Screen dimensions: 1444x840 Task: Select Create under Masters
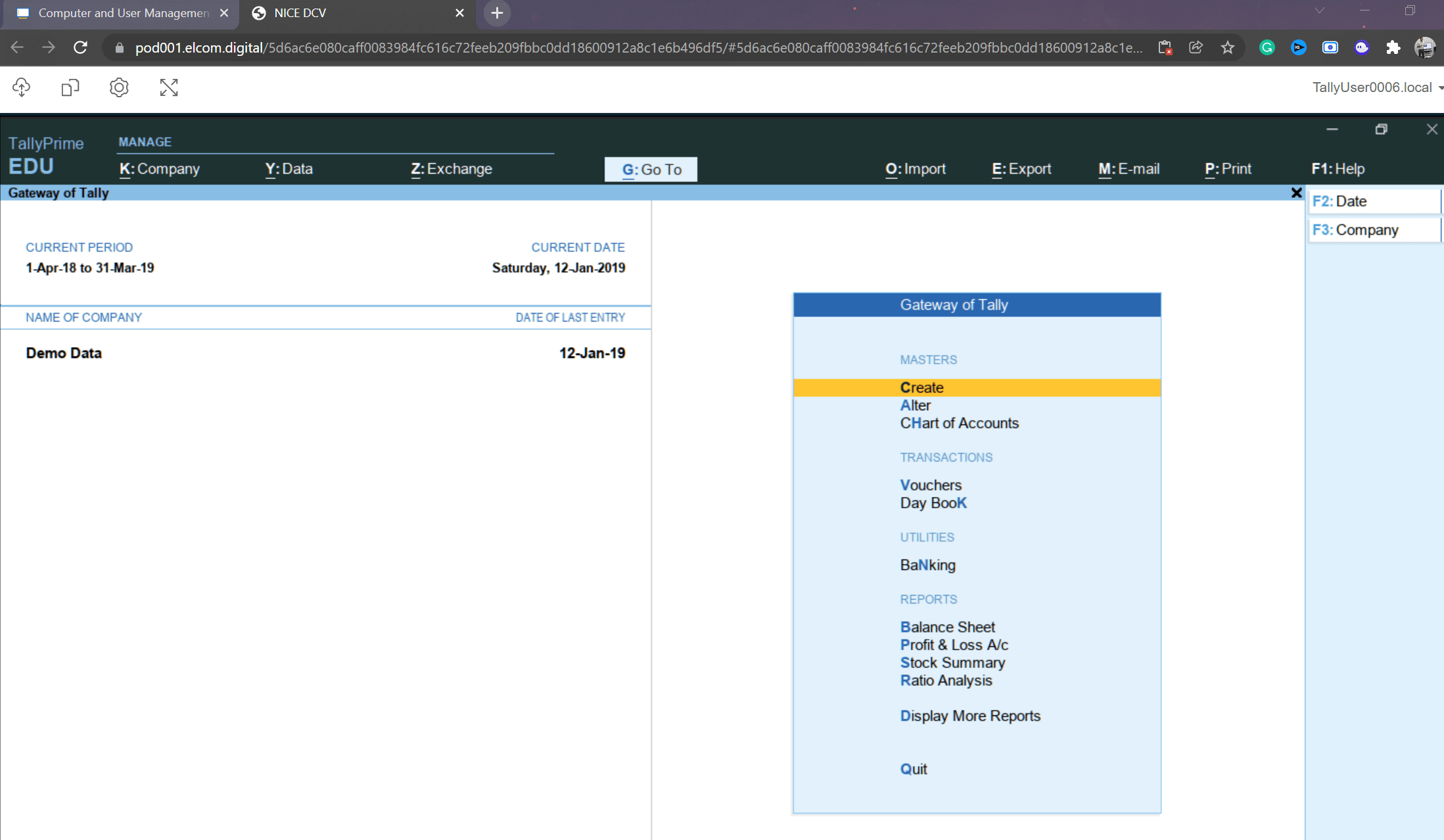click(977, 388)
